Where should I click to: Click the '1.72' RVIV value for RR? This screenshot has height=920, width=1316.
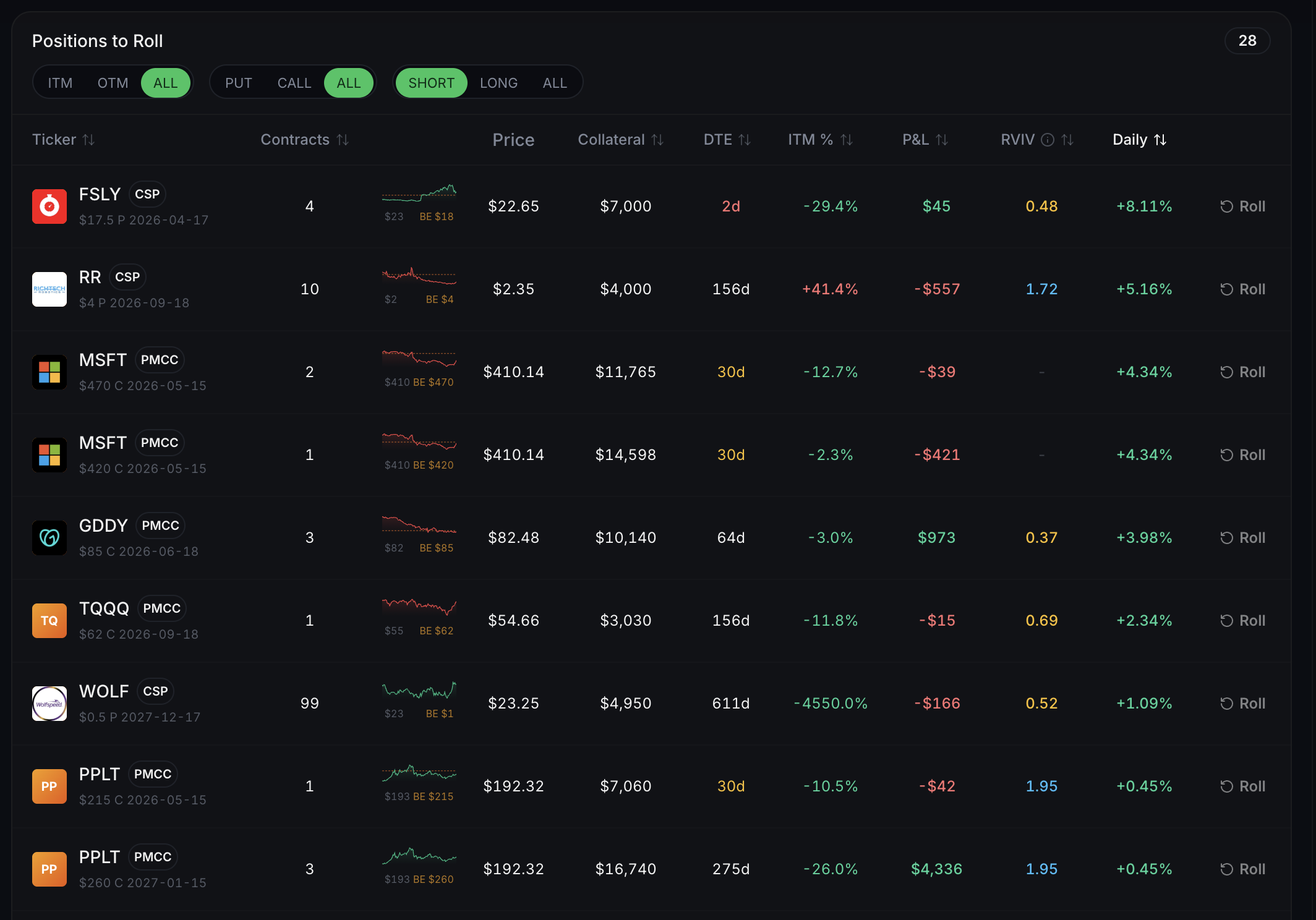tap(1042, 289)
